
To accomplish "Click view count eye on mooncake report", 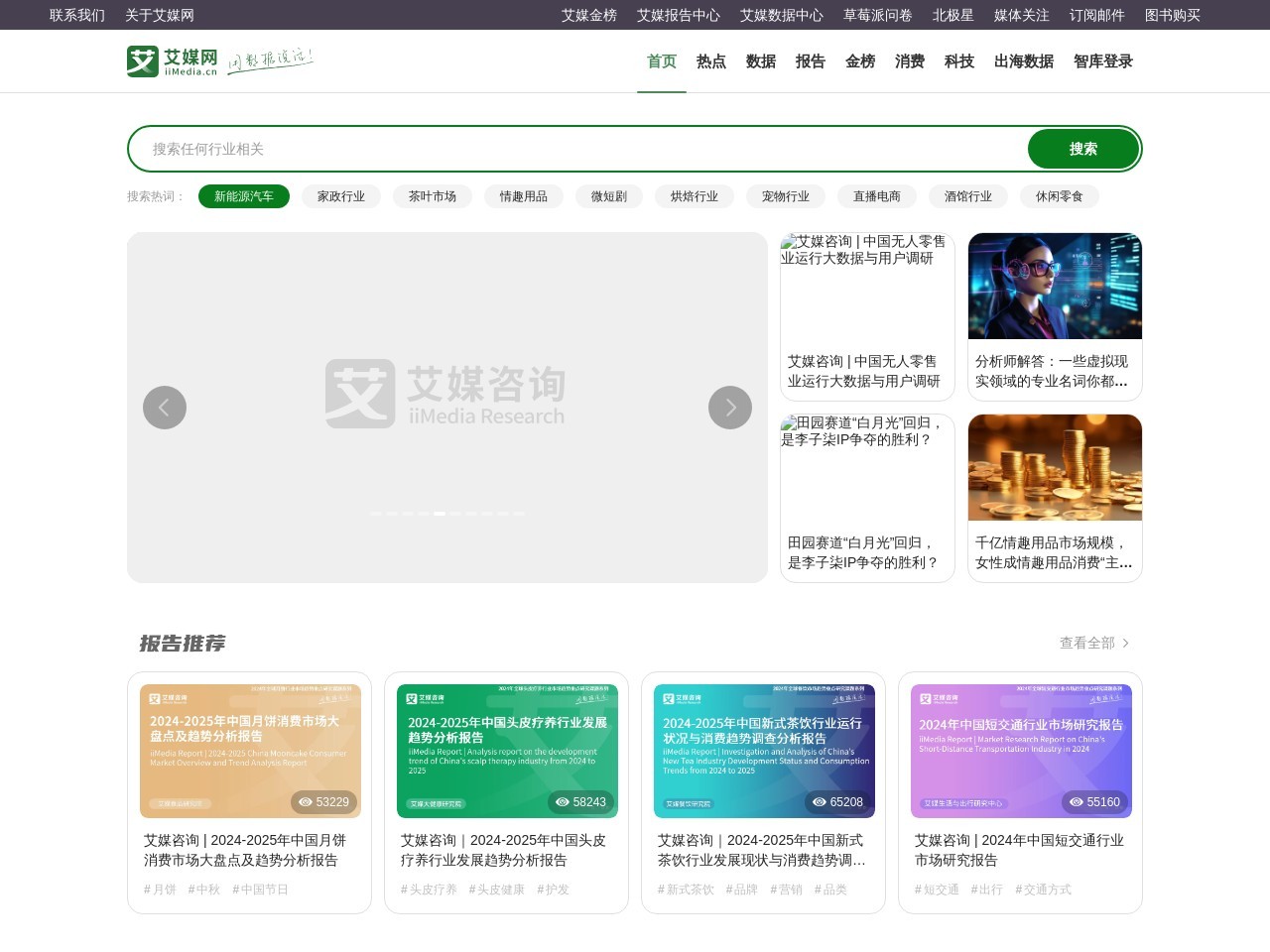I will click(306, 802).
